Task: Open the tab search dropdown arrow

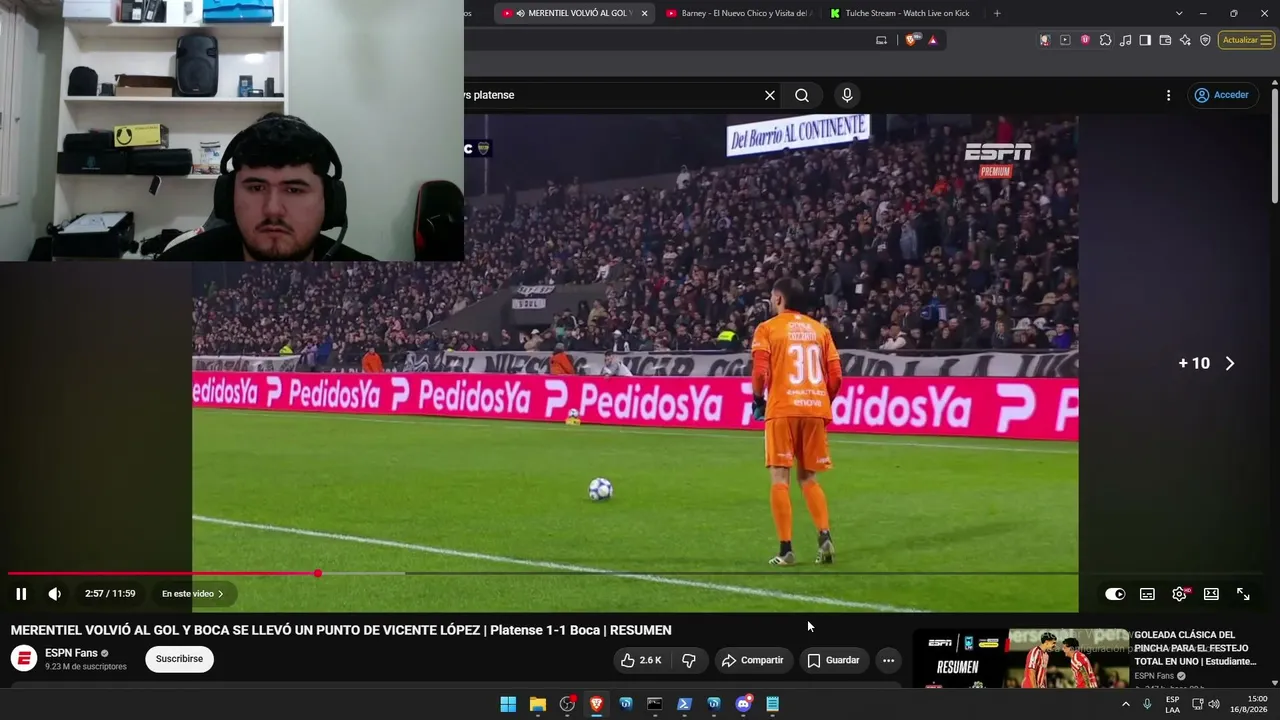Action: pos(1179,13)
